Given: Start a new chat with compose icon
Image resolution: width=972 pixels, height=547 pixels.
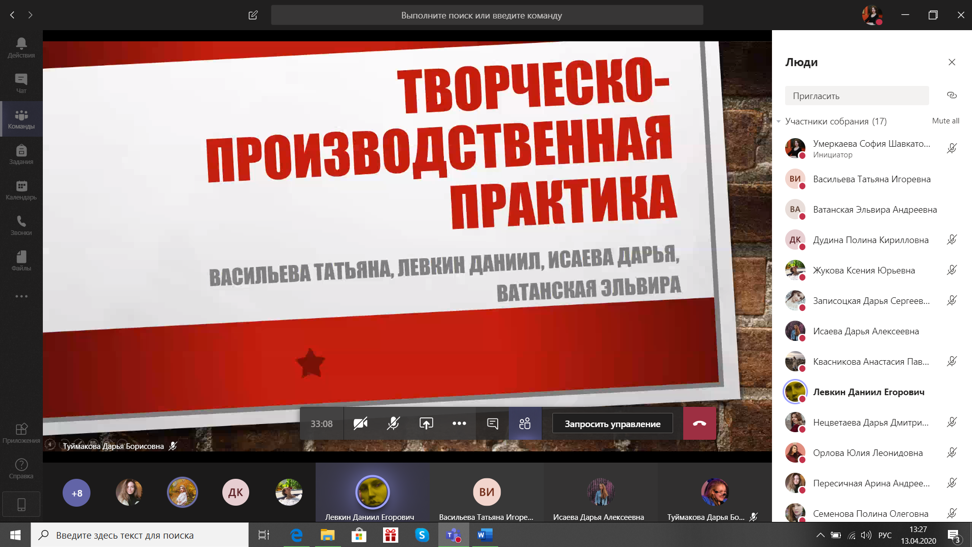Looking at the screenshot, I should pyautogui.click(x=253, y=15).
